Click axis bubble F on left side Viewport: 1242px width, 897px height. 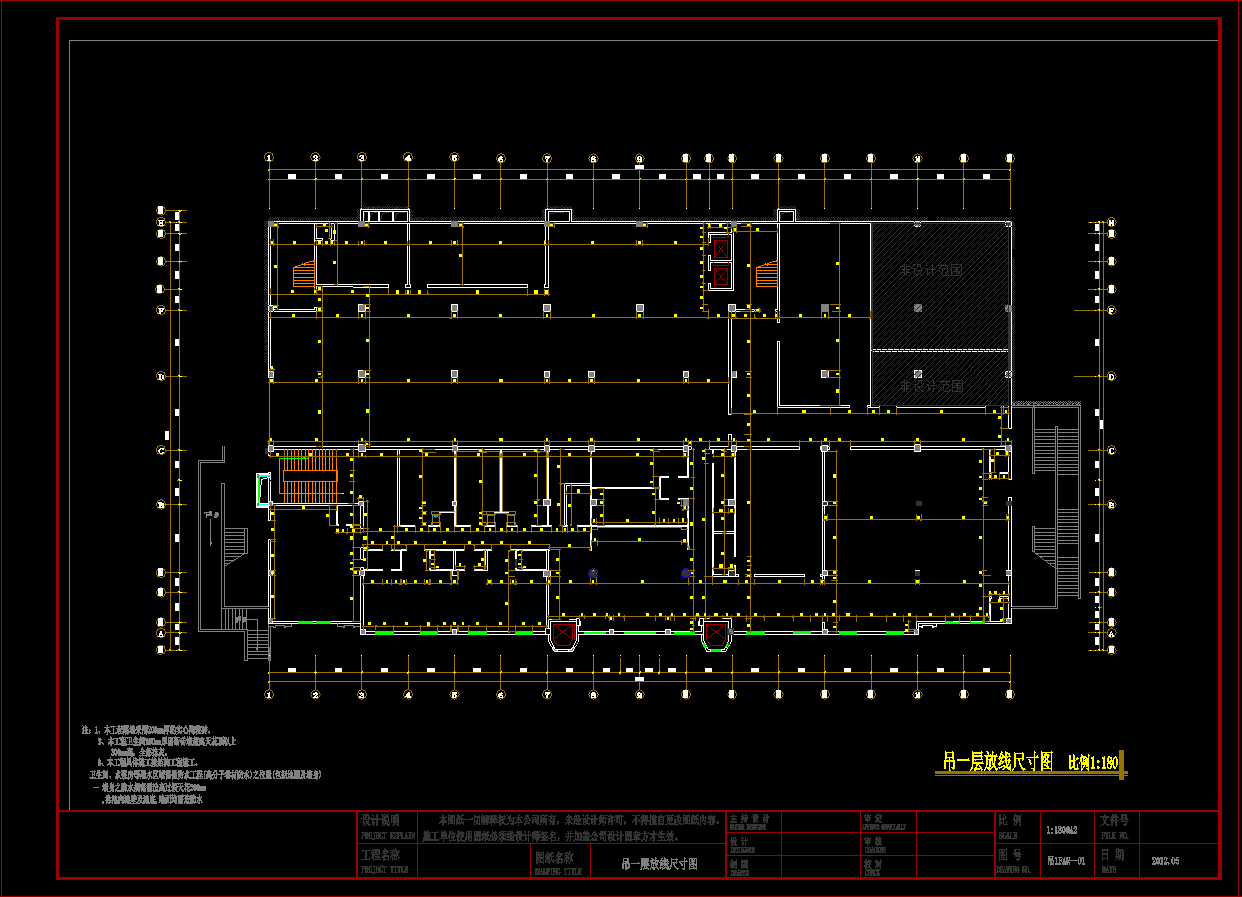pyautogui.click(x=160, y=311)
